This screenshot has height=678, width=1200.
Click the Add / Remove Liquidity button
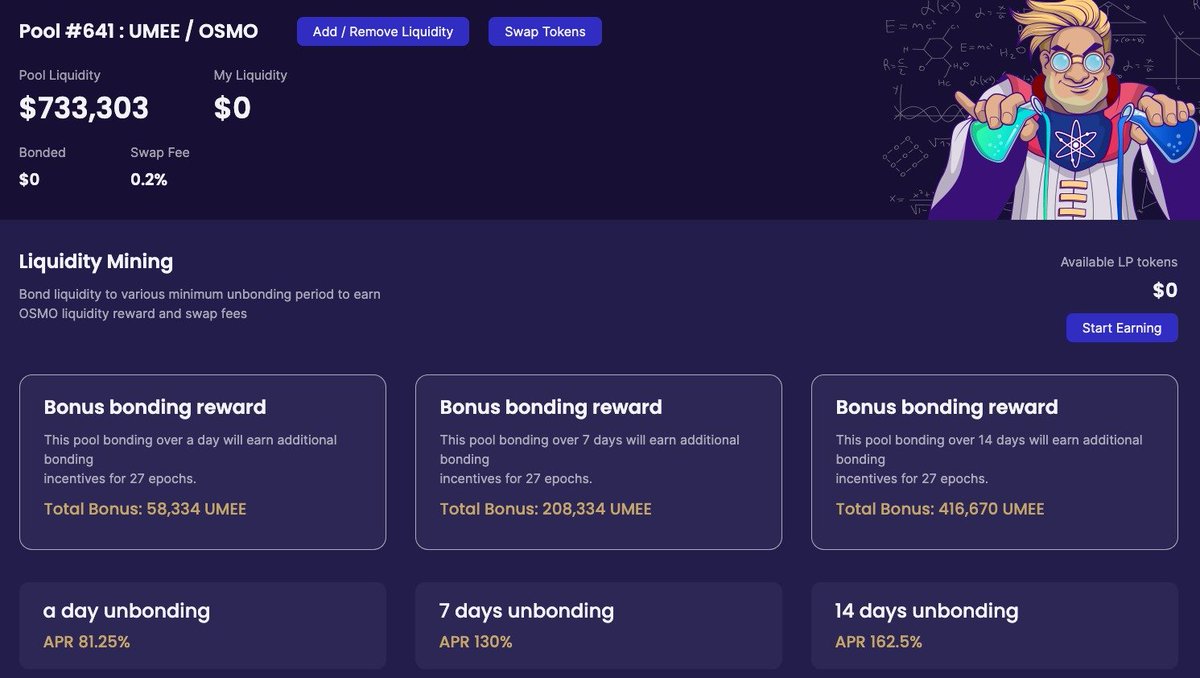[x=383, y=31]
